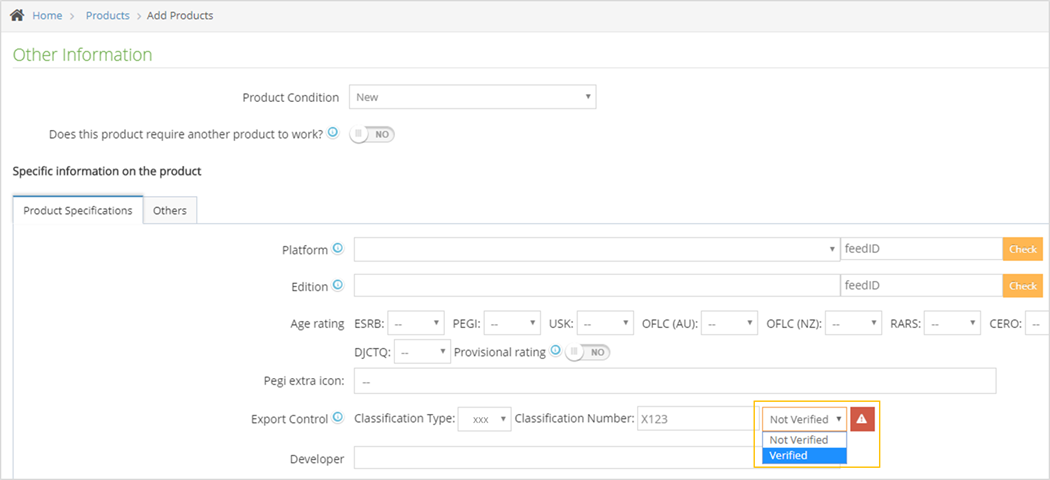Viewport: 1050px width, 480px height.
Task: Click info icon beside Platform label
Action: click(x=338, y=249)
